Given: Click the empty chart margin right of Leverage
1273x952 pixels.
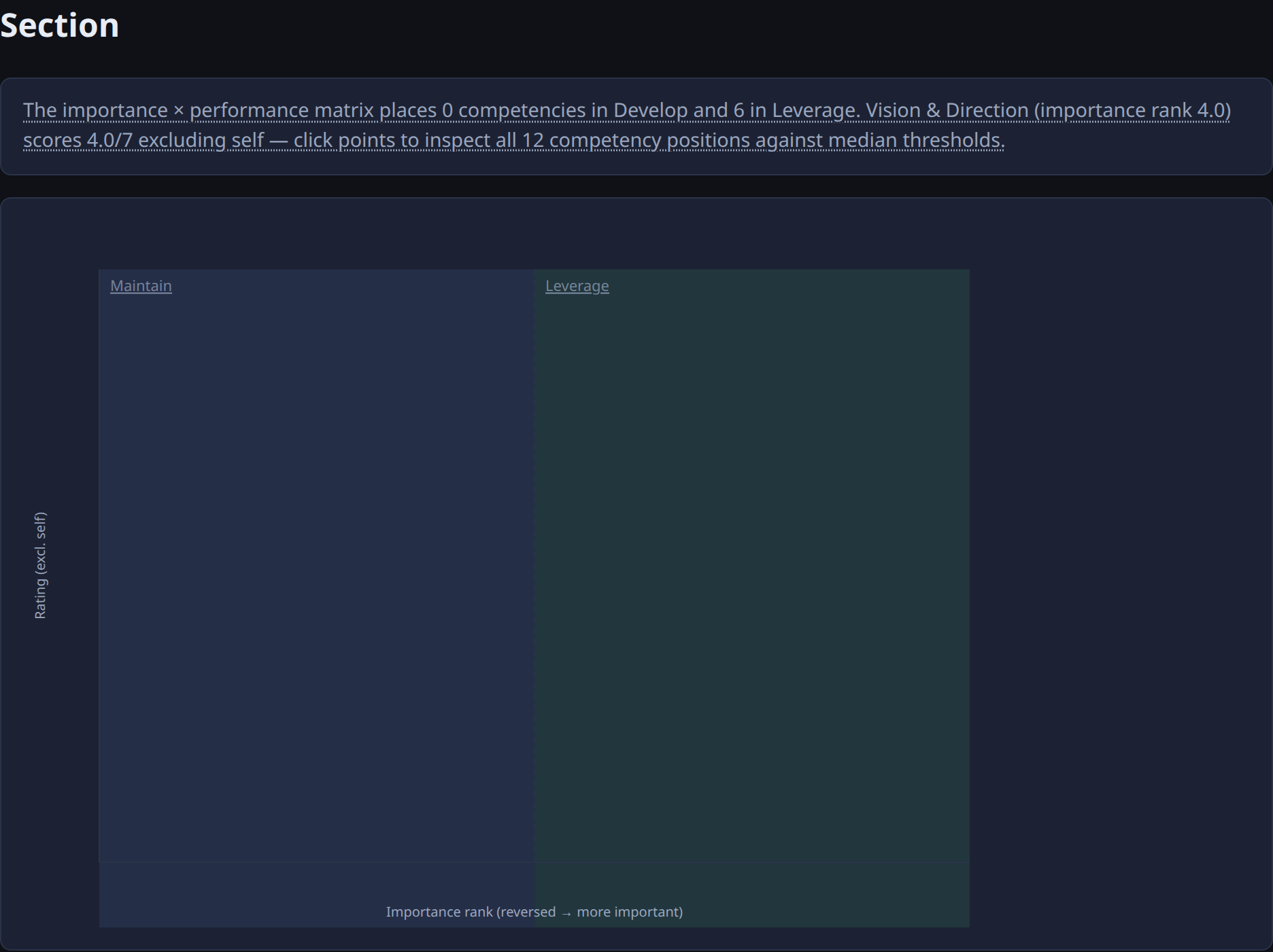Looking at the screenshot, I should tap(1119, 566).
